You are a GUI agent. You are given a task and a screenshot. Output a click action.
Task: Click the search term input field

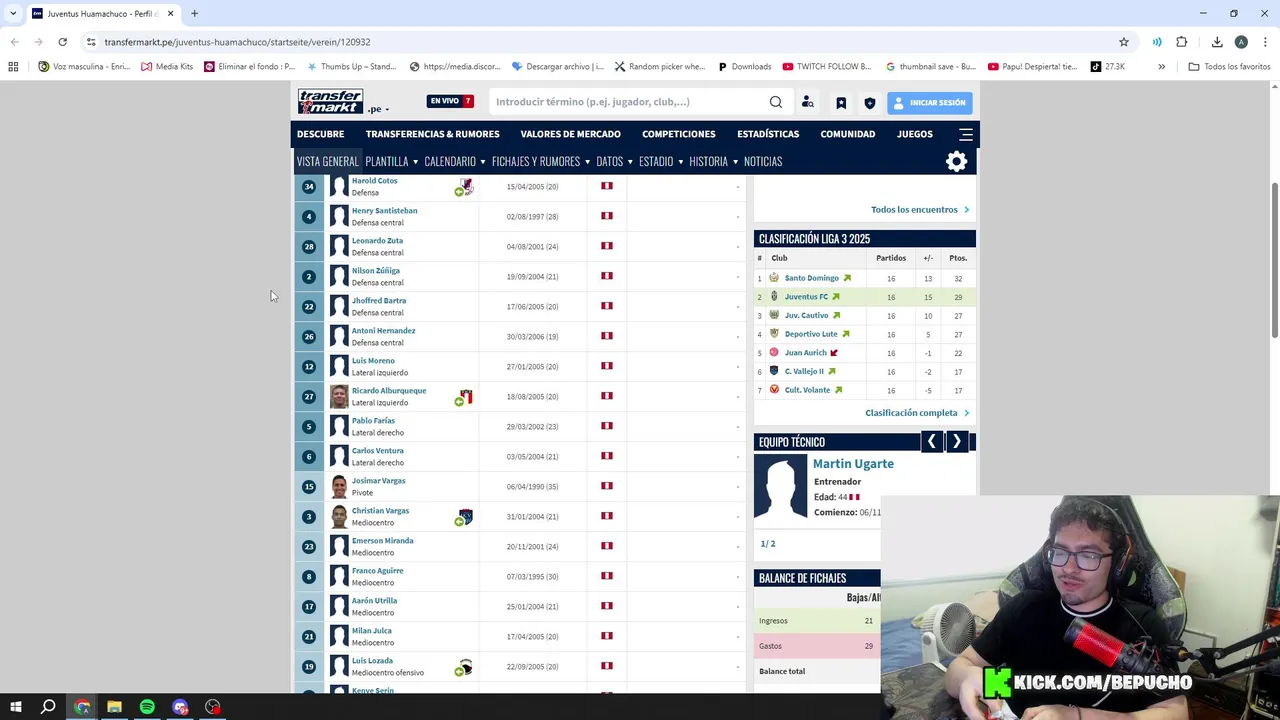coord(628,102)
